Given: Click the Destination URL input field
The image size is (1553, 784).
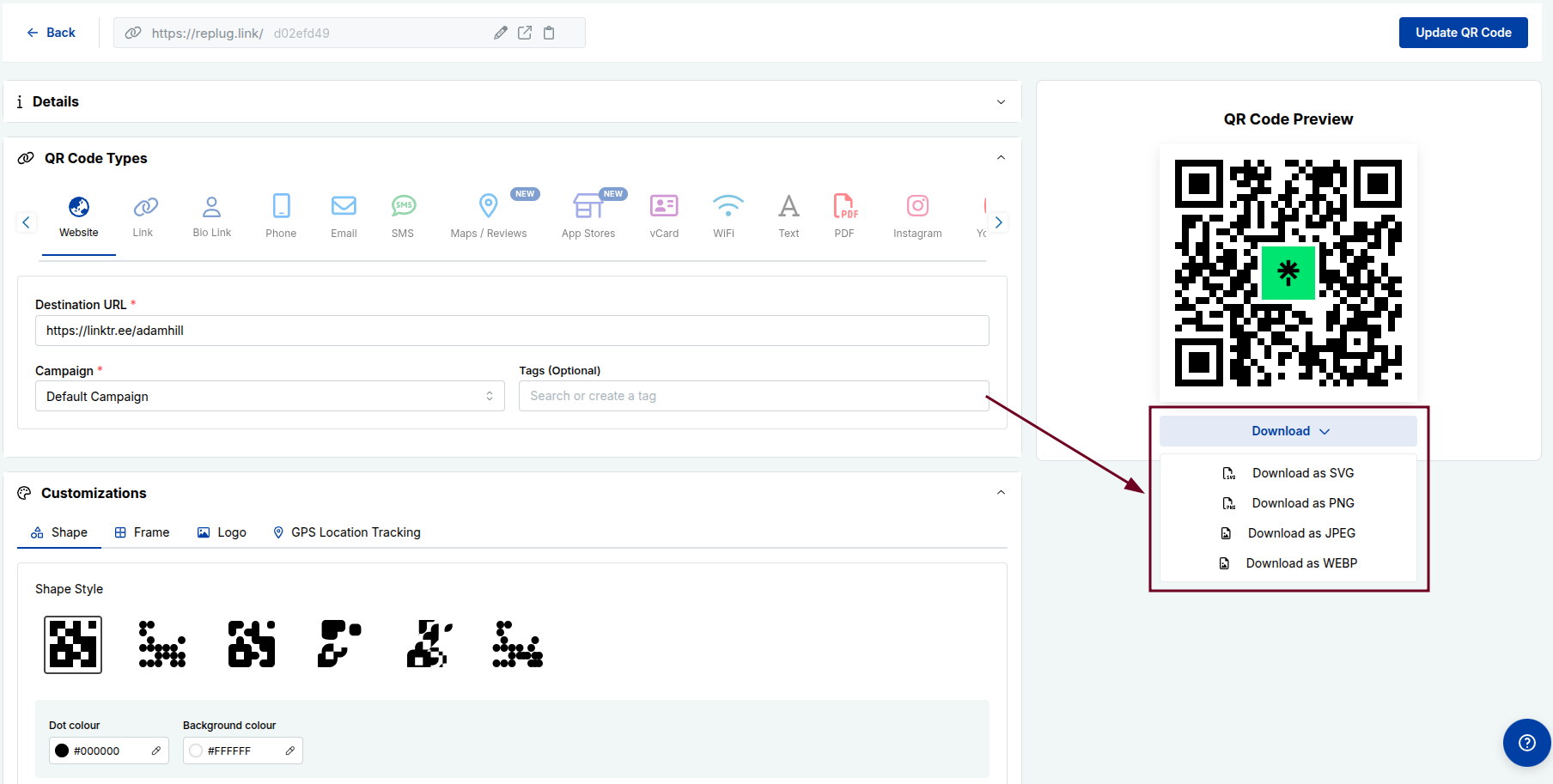Looking at the screenshot, I should tap(512, 331).
